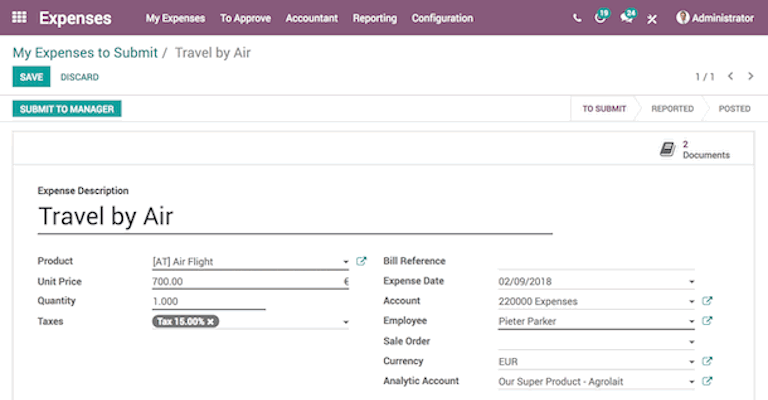Expand the Currency dropdown arrow
Viewport: 768px width, 400px height.
point(692,362)
